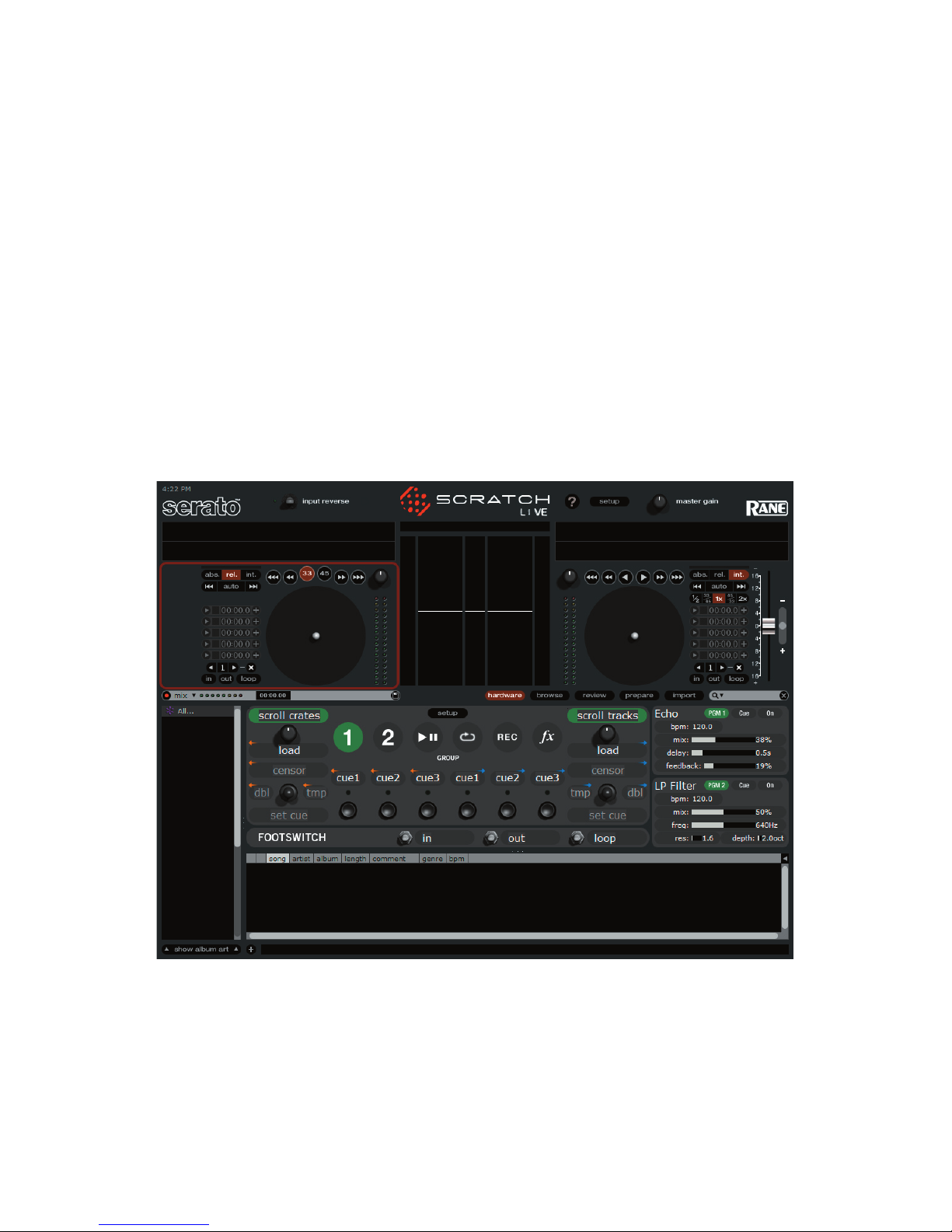Image resolution: width=952 pixels, height=1232 pixels.
Task: Click scroll crates button
Action: click(289, 716)
